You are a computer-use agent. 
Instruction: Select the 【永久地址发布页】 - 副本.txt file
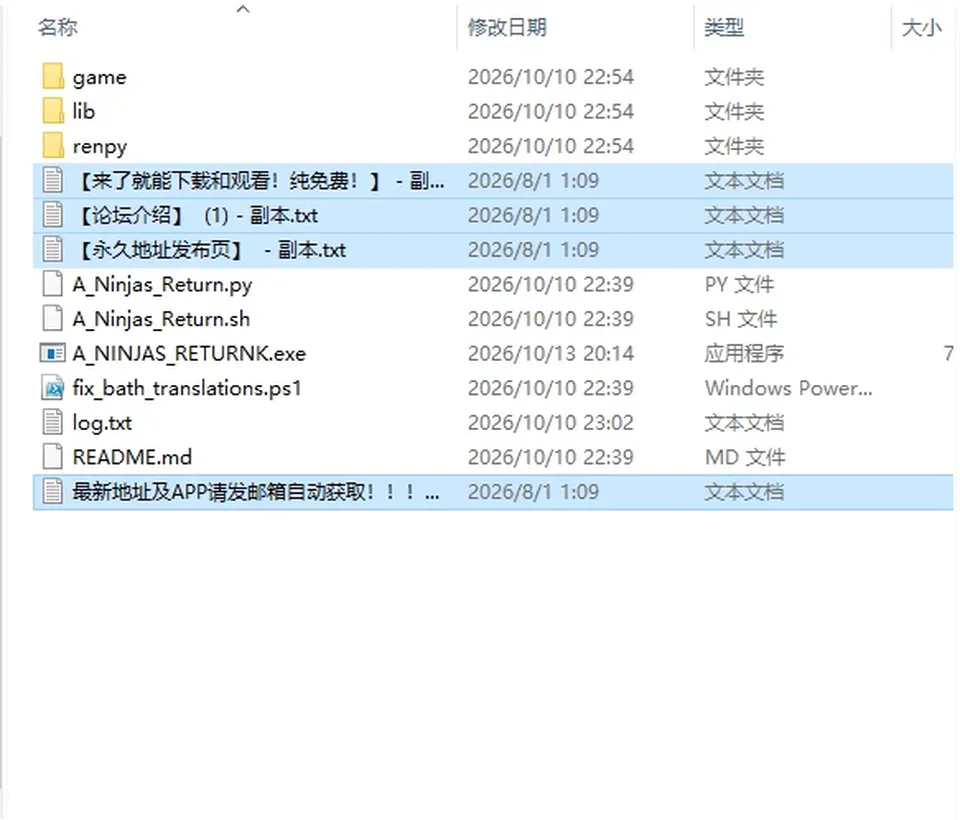(493, 250)
